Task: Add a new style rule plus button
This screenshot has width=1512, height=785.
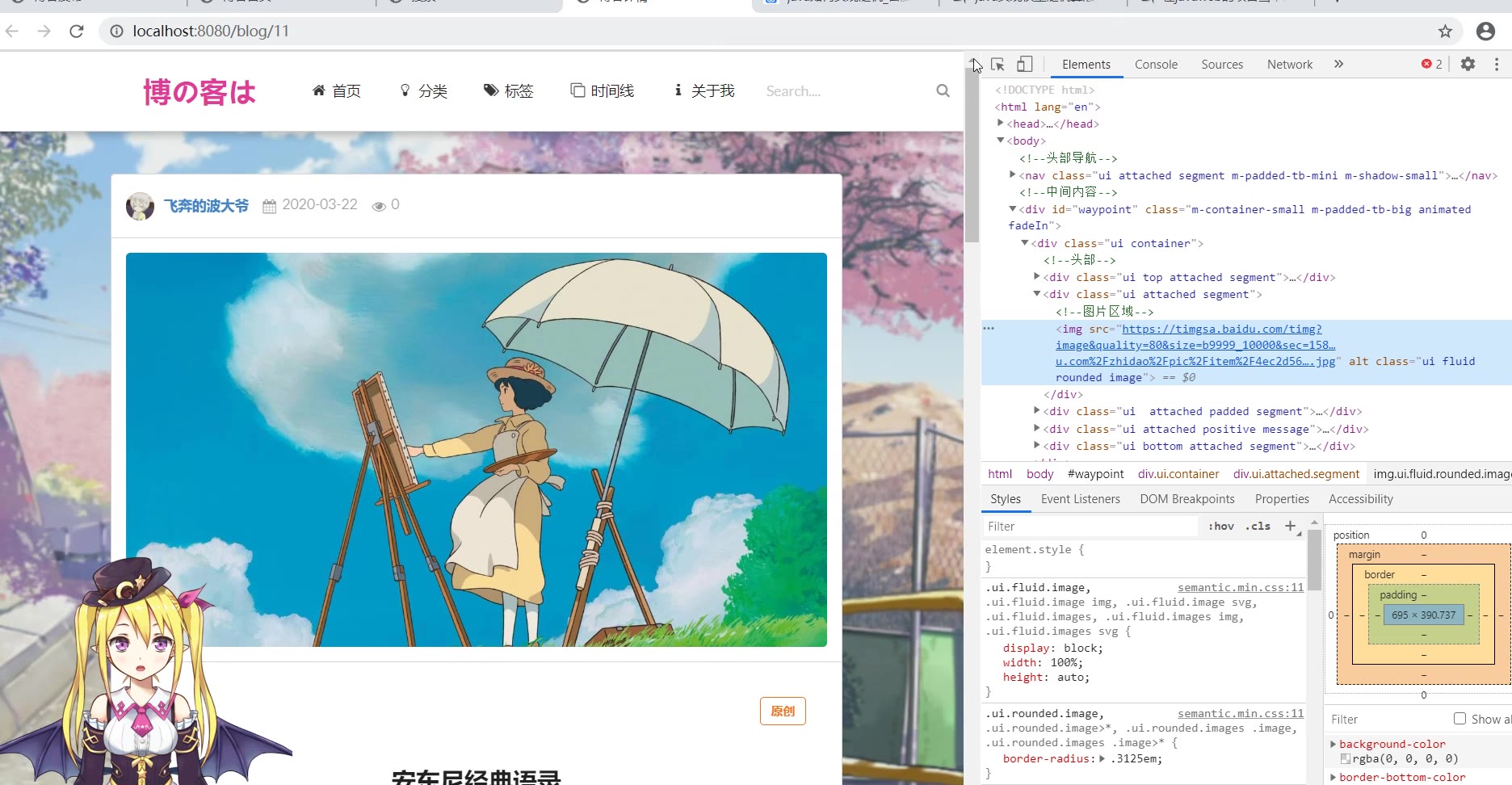Action: coord(1290,526)
